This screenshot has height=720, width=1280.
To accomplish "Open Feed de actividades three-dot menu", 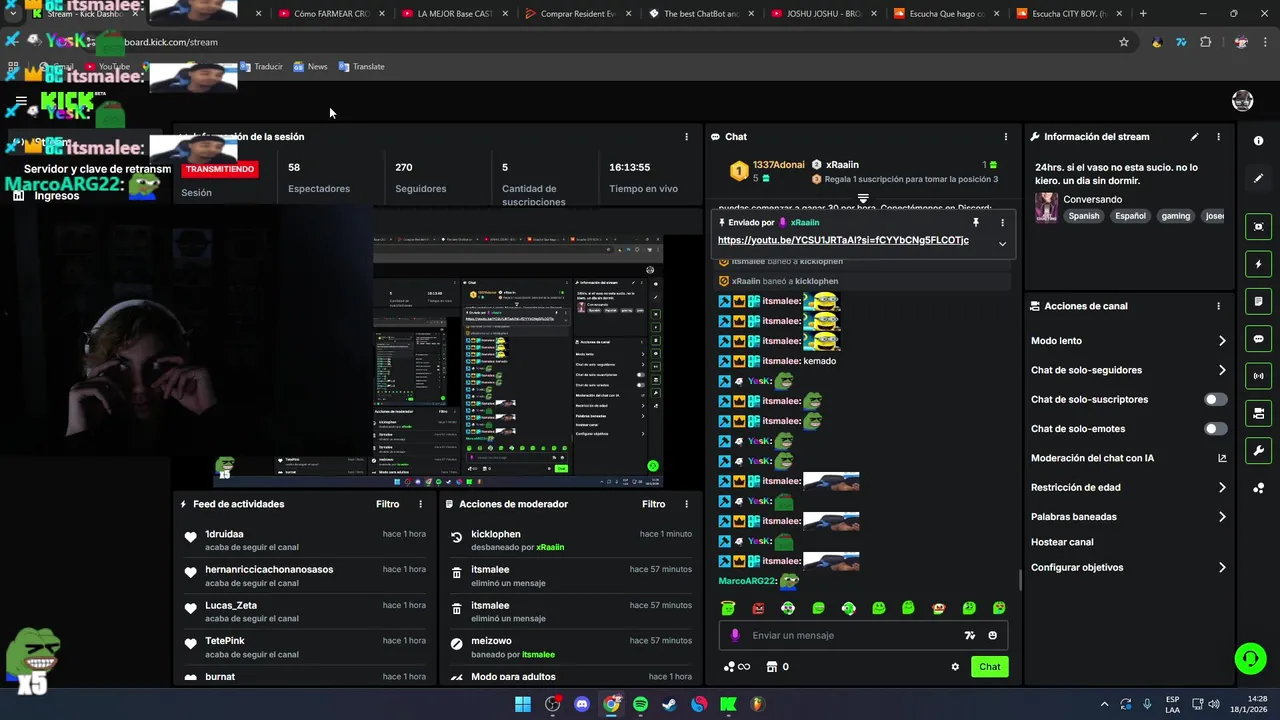I will [420, 504].
